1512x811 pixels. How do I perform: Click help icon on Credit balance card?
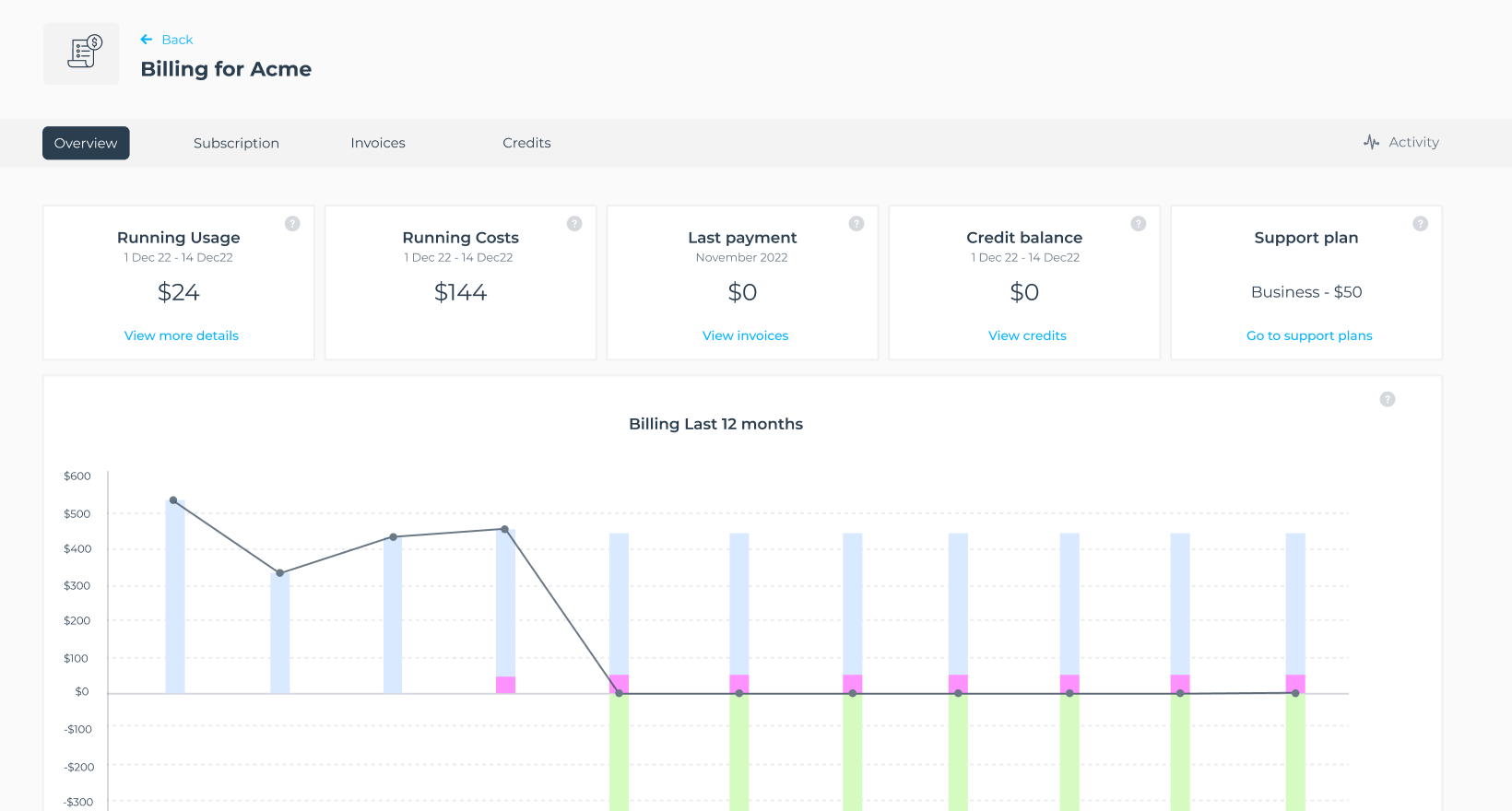1139,224
